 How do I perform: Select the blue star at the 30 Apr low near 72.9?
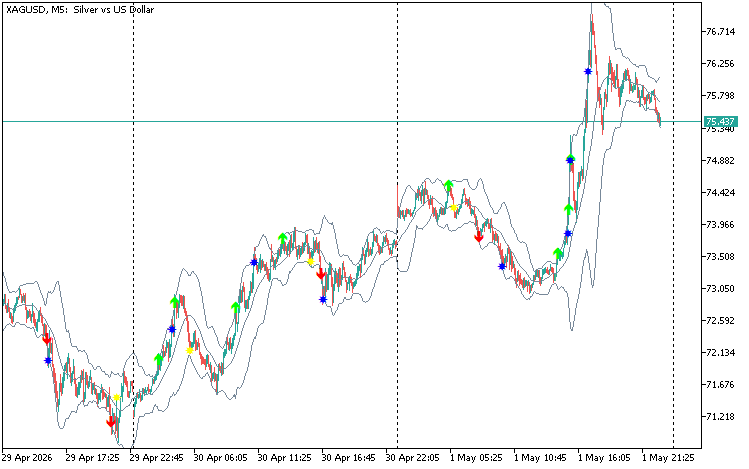[323, 299]
